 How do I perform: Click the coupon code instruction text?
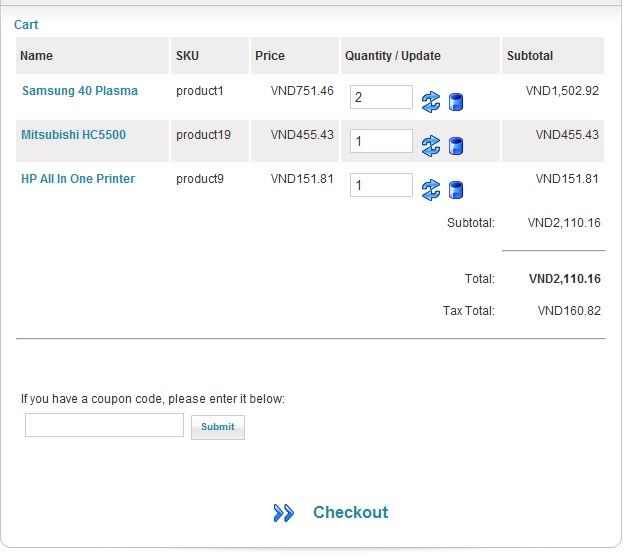coord(153,399)
